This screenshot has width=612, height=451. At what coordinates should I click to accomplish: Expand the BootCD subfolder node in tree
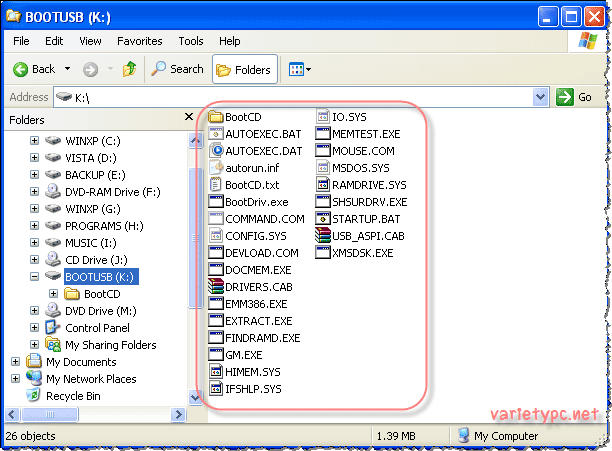[53, 294]
